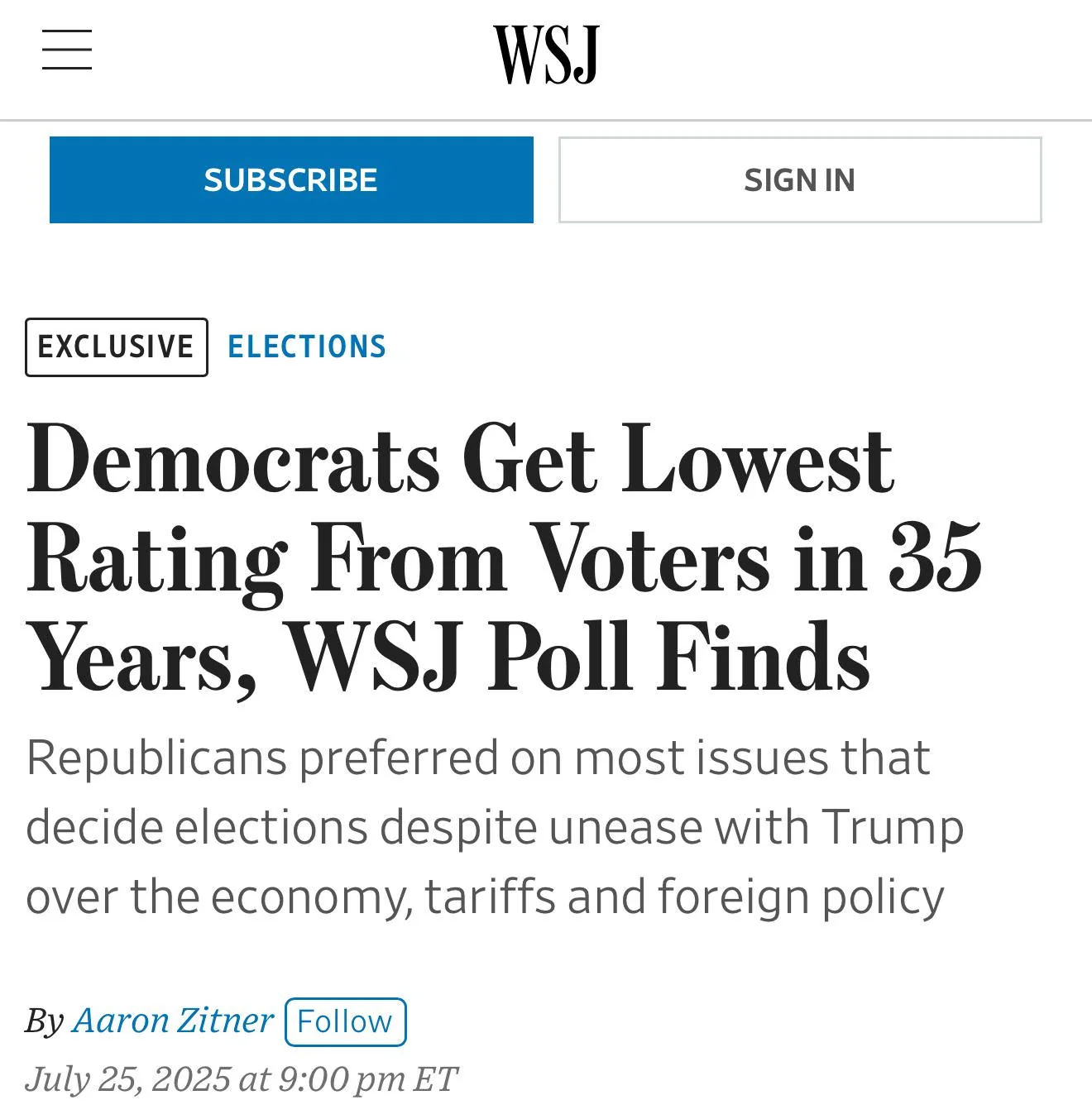Click 'Republicans preferred' in the subheadline
Screen dimensions: 1092x1119
261,758
